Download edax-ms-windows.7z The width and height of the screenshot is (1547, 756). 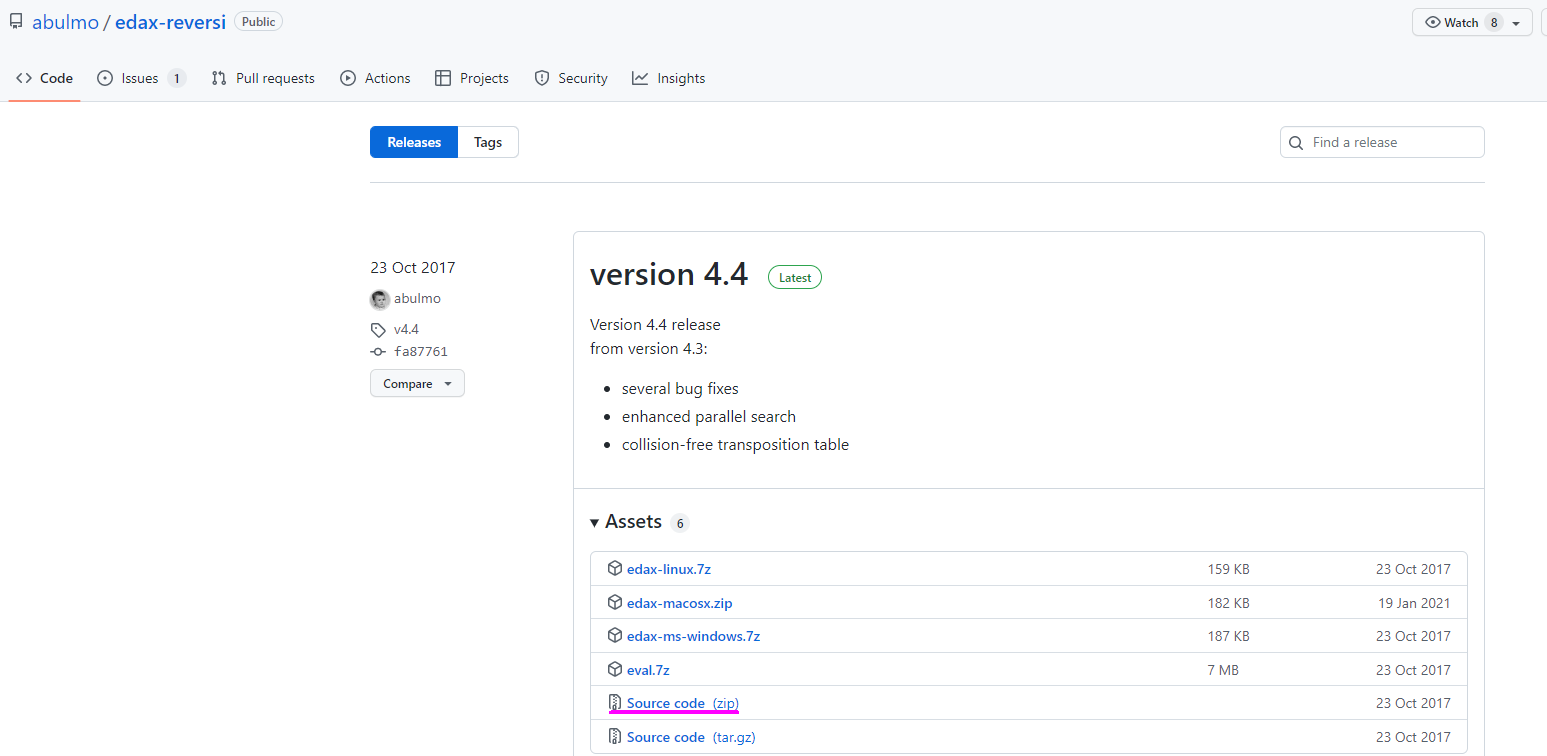(693, 636)
